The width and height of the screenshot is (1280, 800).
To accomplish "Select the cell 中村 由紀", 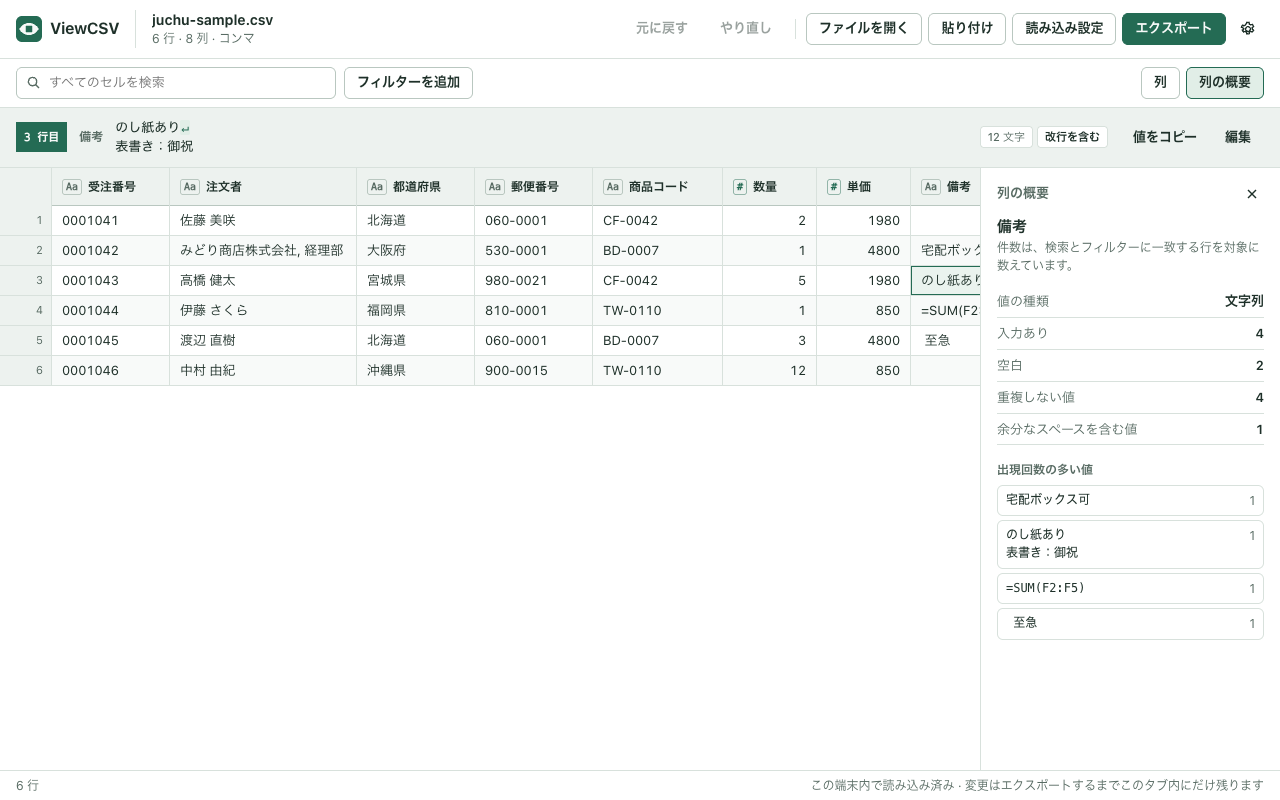I will point(263,371).
